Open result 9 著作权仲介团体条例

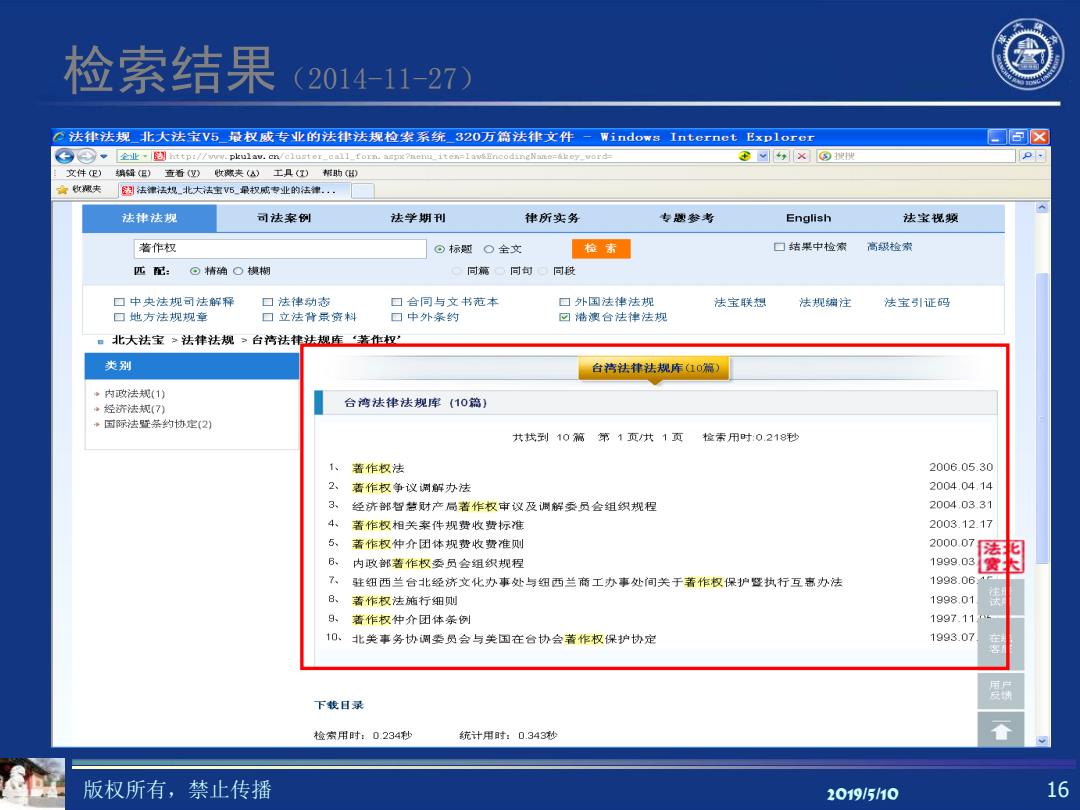411,620
